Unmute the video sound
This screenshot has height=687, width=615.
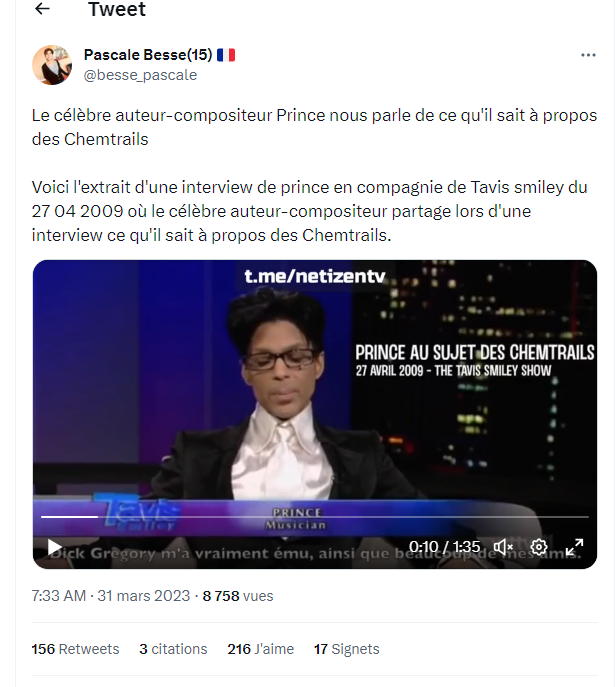click(x=503, y=547)
